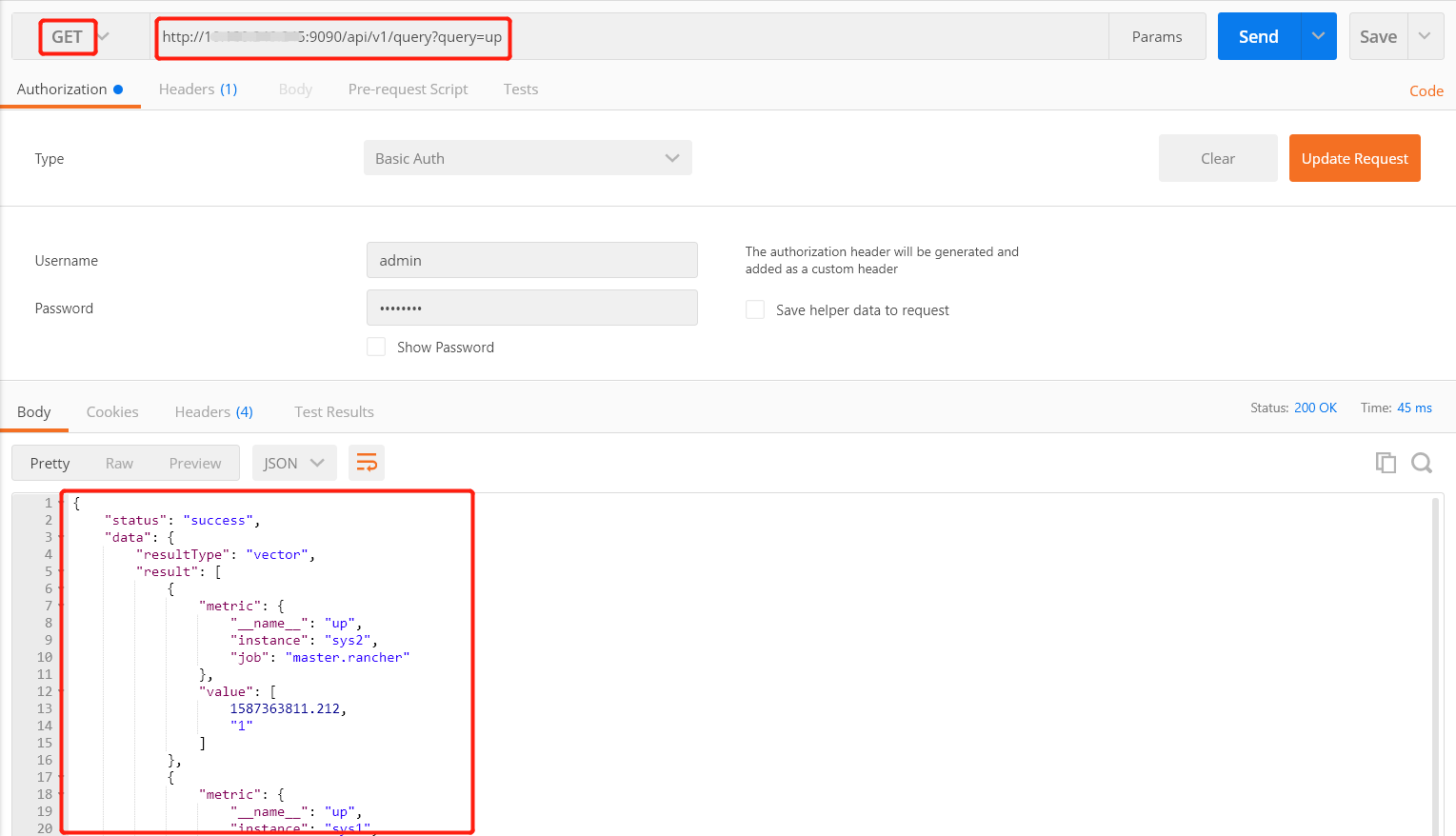The image size is (1456, 836).
Task: Copy the response body to clipboard
Action: coord(1386,462)
